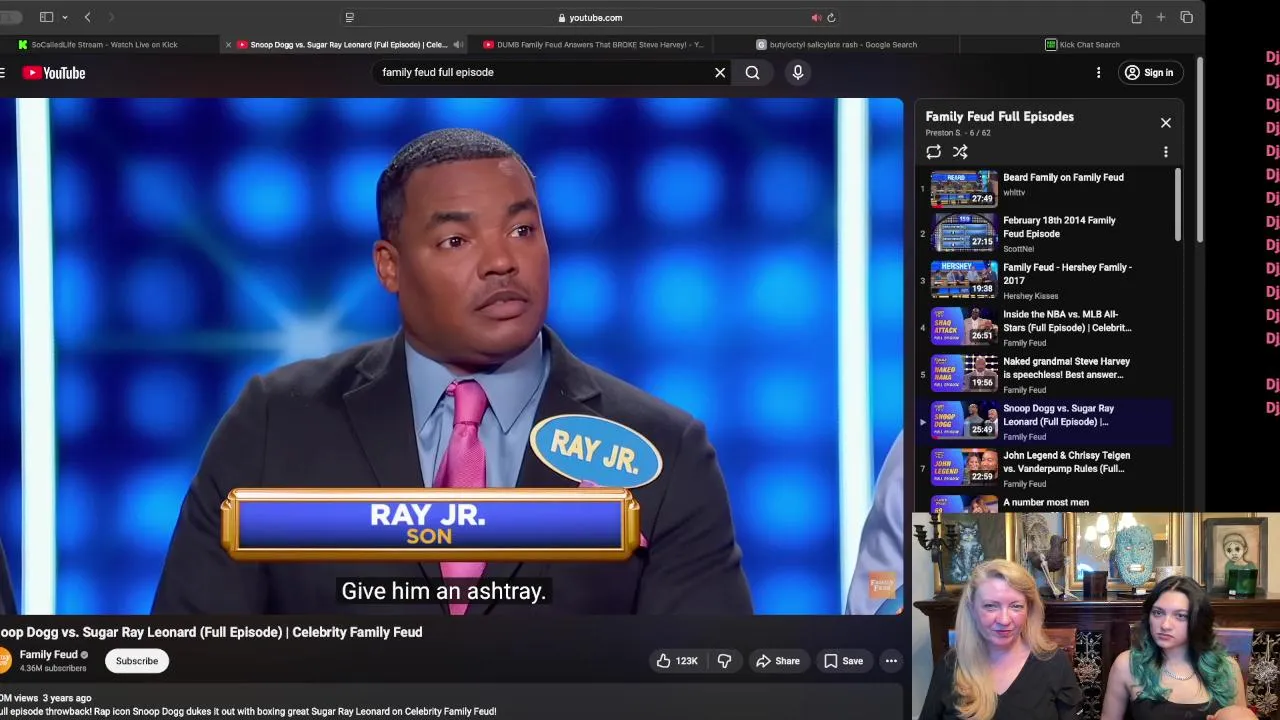Image resolution: width=1280 pixels, height=720 pixels.
Task: Open playlist options three-dot menu
Action: (x=1165, y=152)
